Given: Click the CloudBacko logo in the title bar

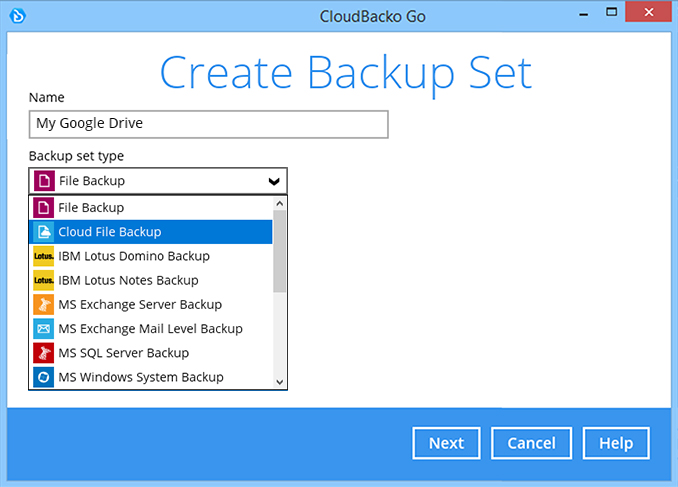Looking at the screenshot, I should [x=18, y=16].
